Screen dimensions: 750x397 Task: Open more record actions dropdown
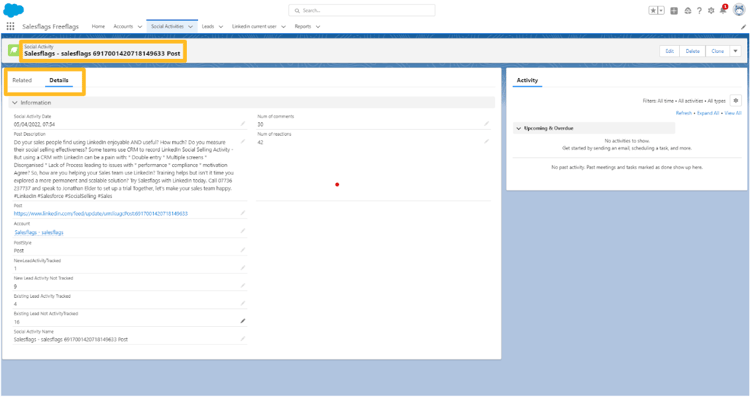[736, 51]
